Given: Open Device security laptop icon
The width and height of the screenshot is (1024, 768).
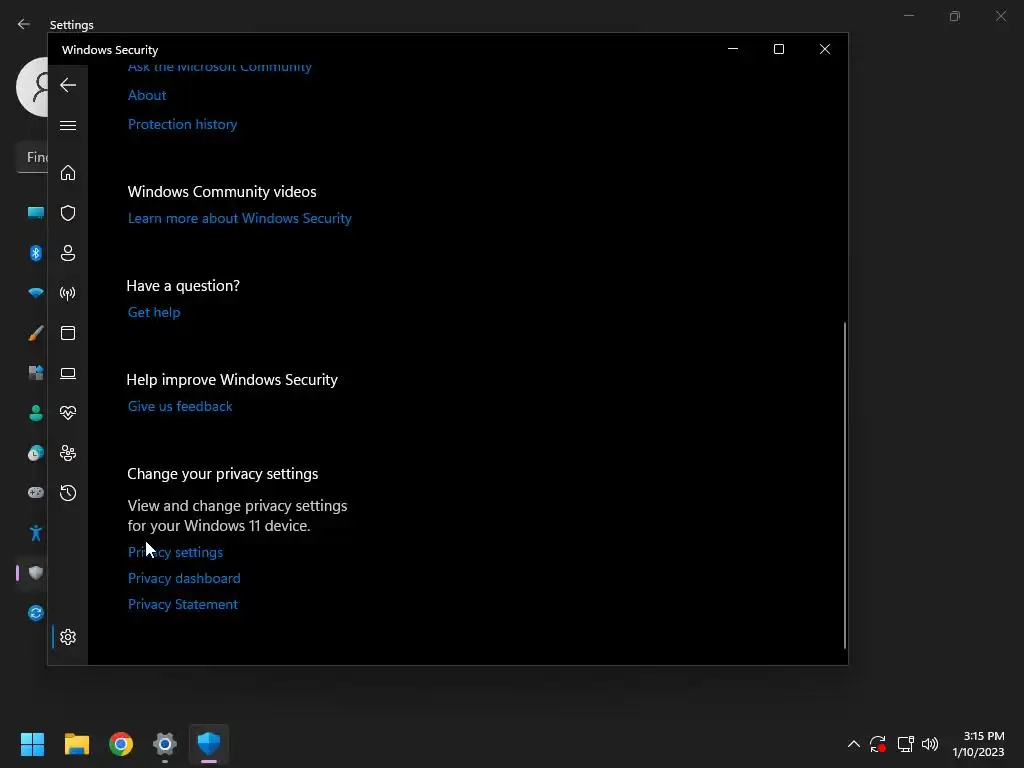Looking at the screenshot, I should [x=68, y=373].
